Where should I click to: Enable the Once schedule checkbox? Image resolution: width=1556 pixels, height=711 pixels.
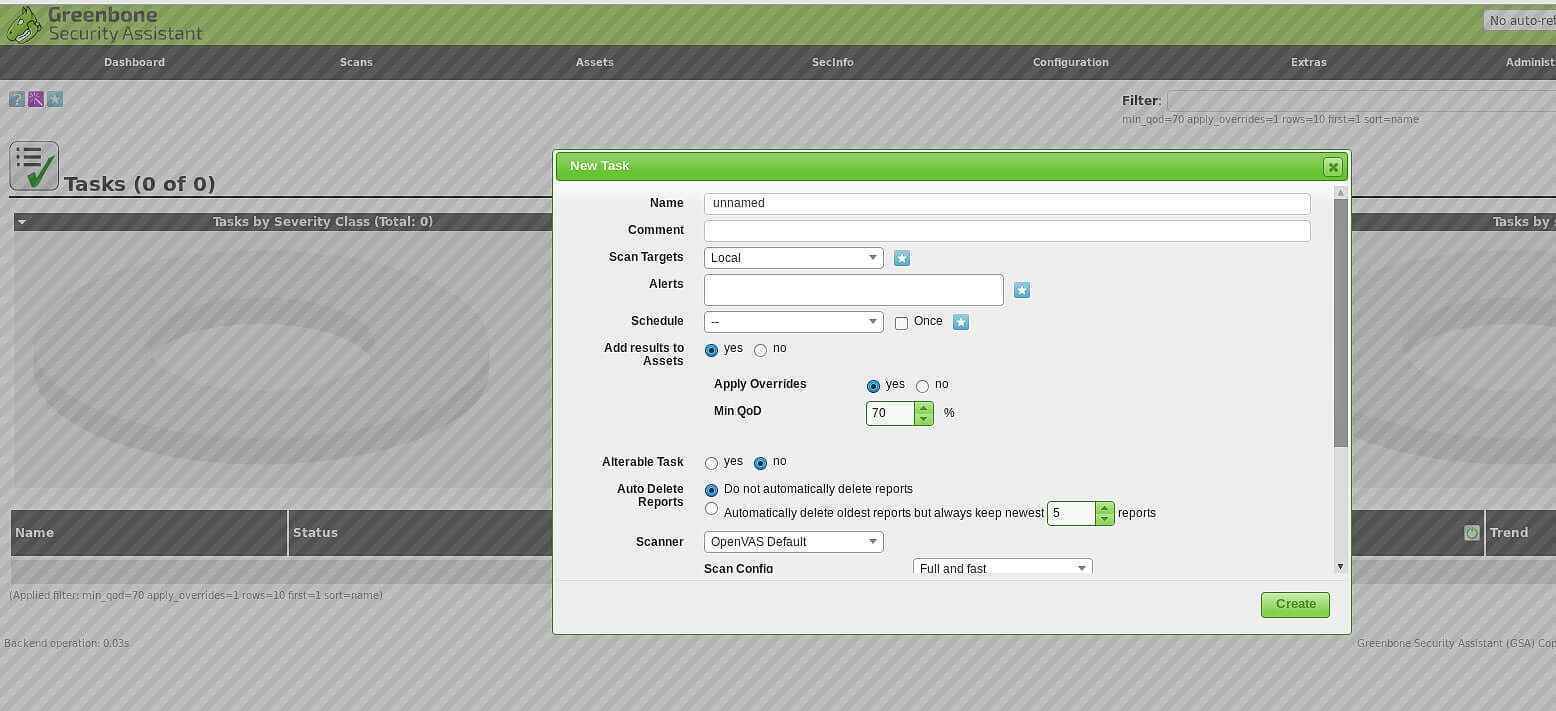(x=901, y=323)
